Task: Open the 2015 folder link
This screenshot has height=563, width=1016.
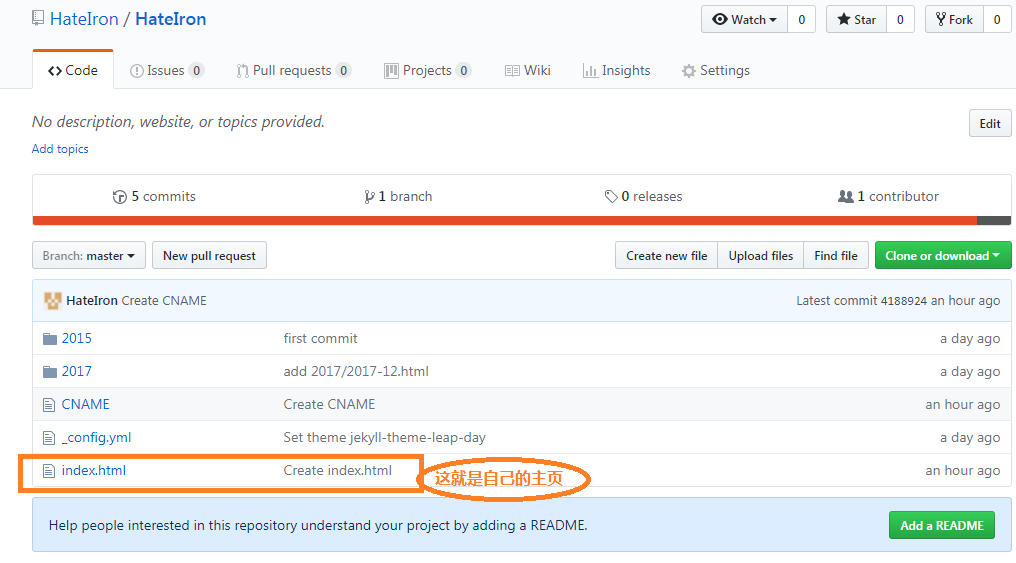Action: 76,338
